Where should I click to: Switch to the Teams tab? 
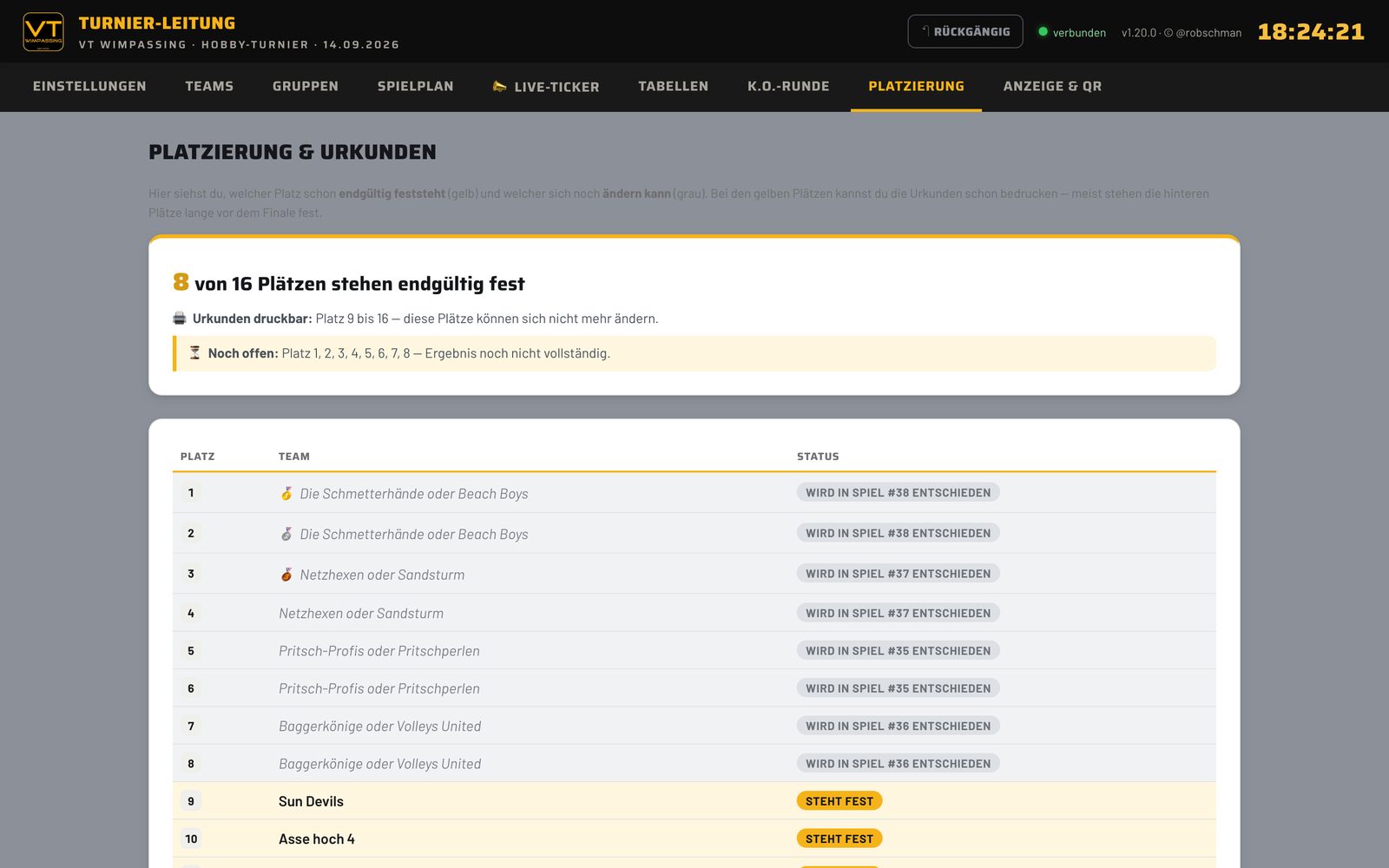tap(209, 86)
